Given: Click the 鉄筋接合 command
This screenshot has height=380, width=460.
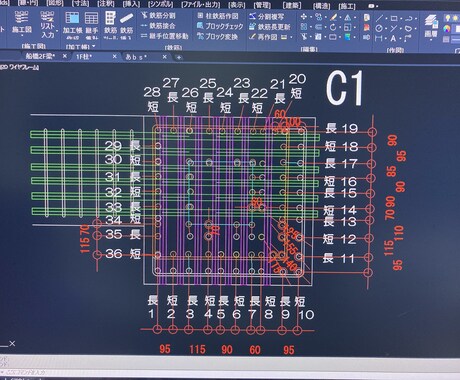Looking at the screenshot, I should tap(158, 26).
